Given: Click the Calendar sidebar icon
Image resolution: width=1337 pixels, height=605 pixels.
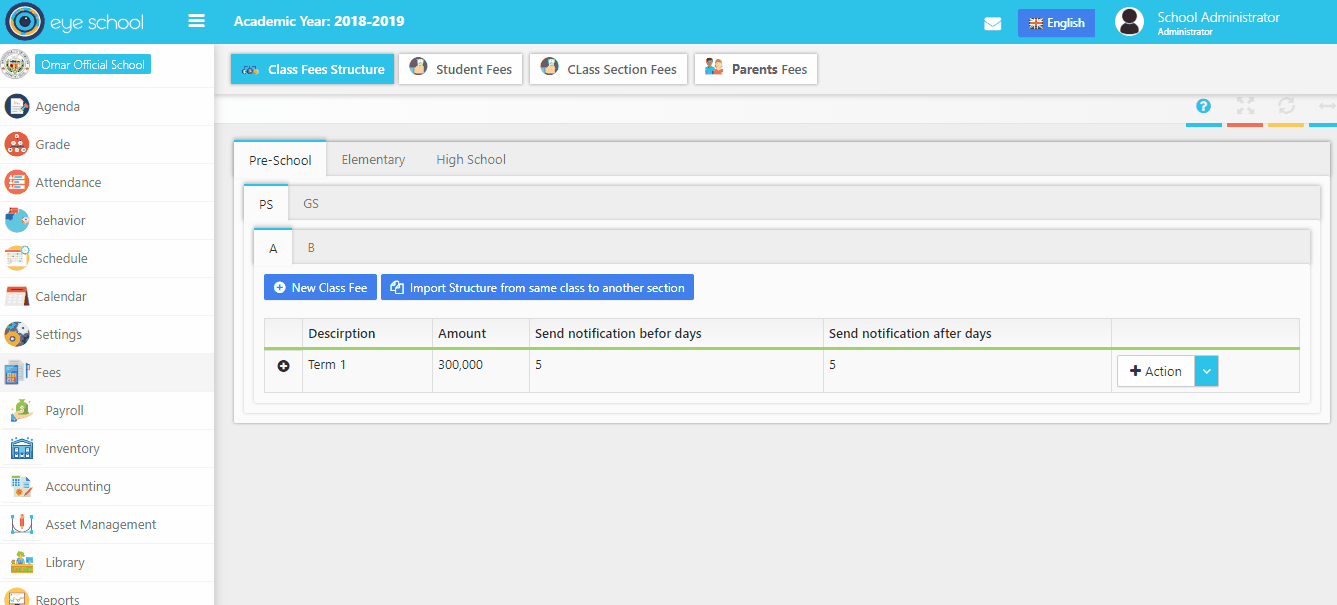Looking at the screenshot, I should point(16,296).
